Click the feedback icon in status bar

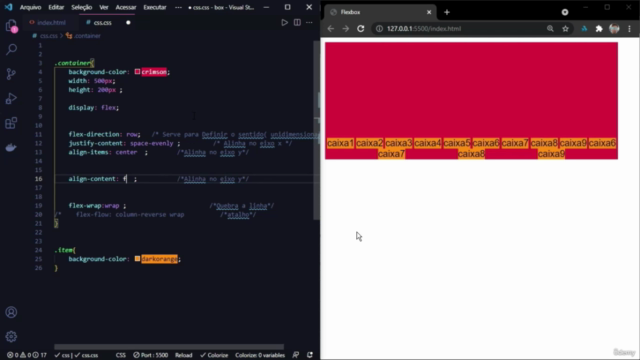tap(296, 355)
